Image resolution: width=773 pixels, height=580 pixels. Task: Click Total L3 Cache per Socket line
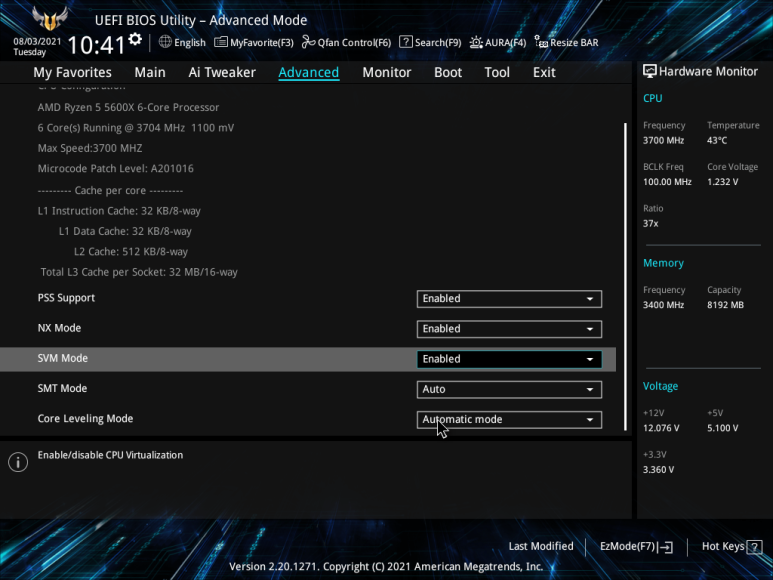pyautogui.click(x=139, y=272)
